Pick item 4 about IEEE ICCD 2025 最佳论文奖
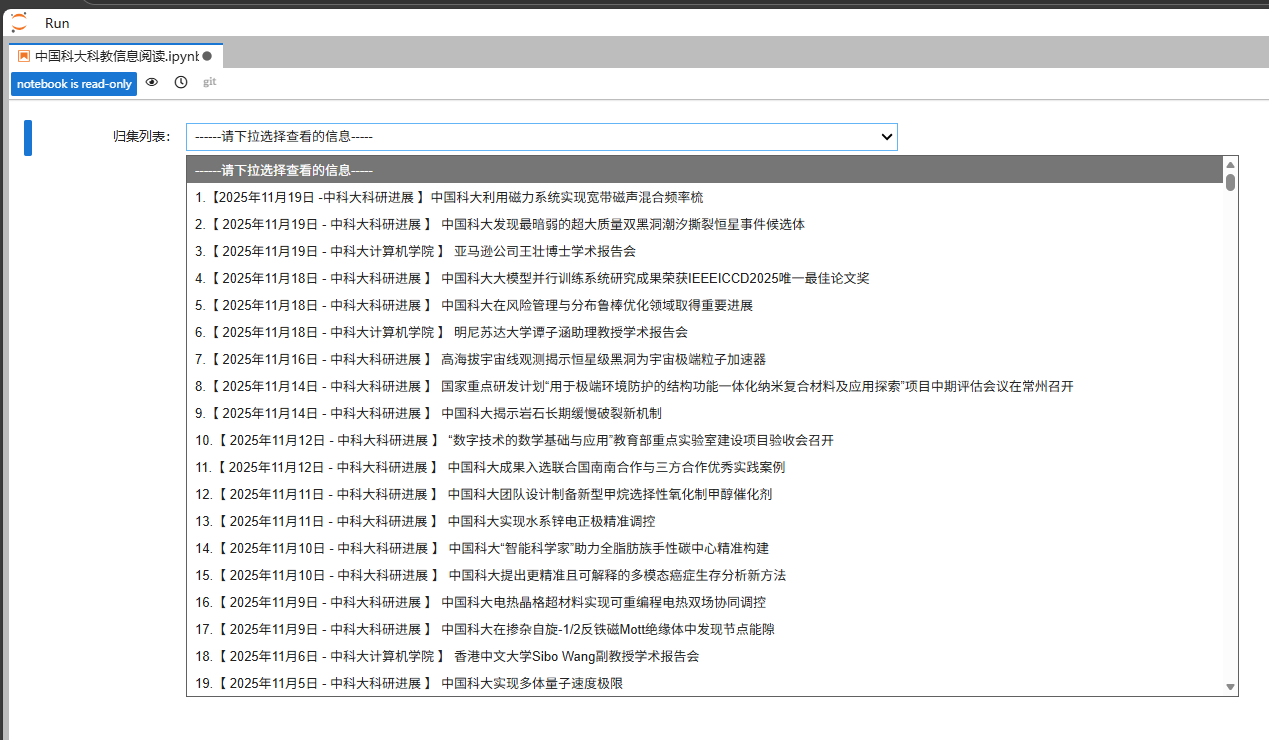The height and width of the screenshot is (740, 1269). point(705,278)
